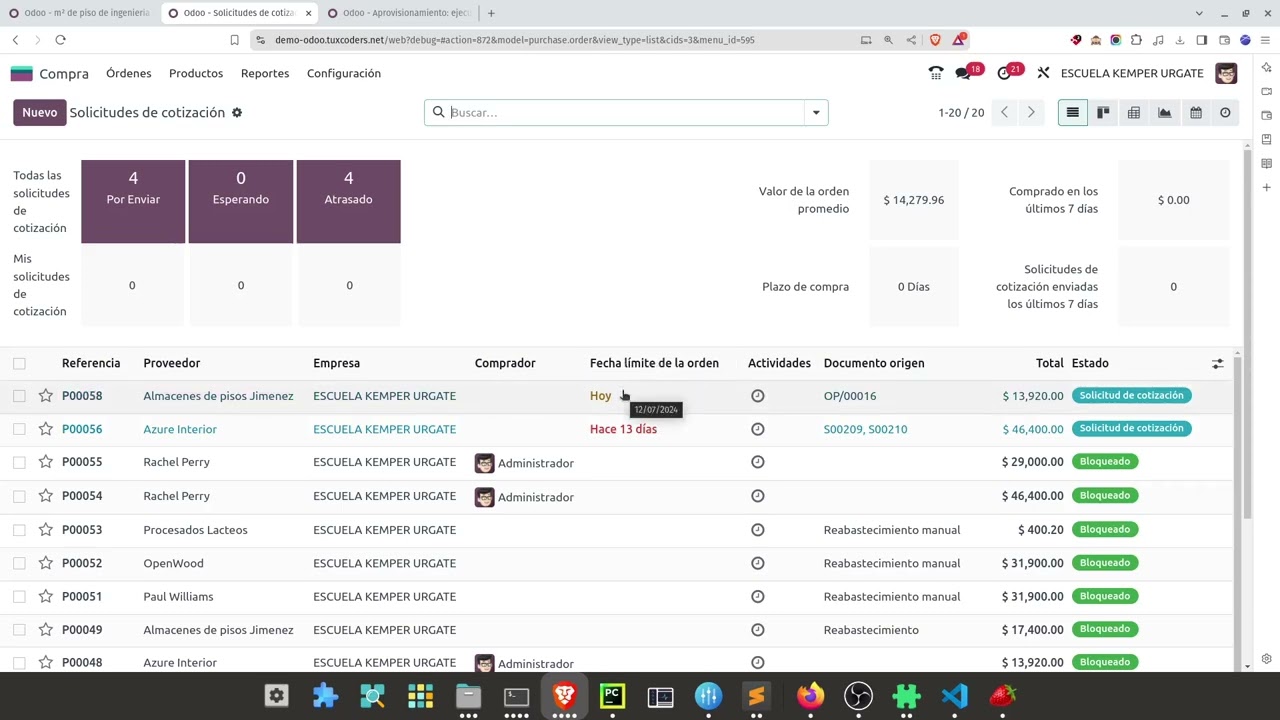This screenshot has width=1280, height=720.
Task: Switch to list view
Action: click(1072, 113)
